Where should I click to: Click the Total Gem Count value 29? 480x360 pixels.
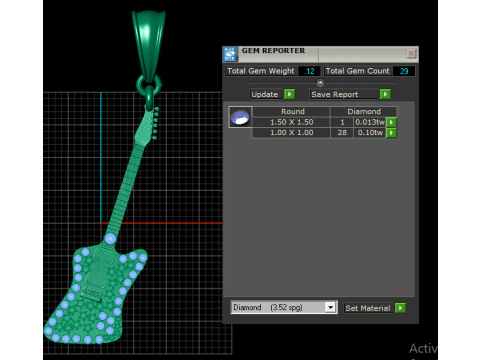click(404, 71)
